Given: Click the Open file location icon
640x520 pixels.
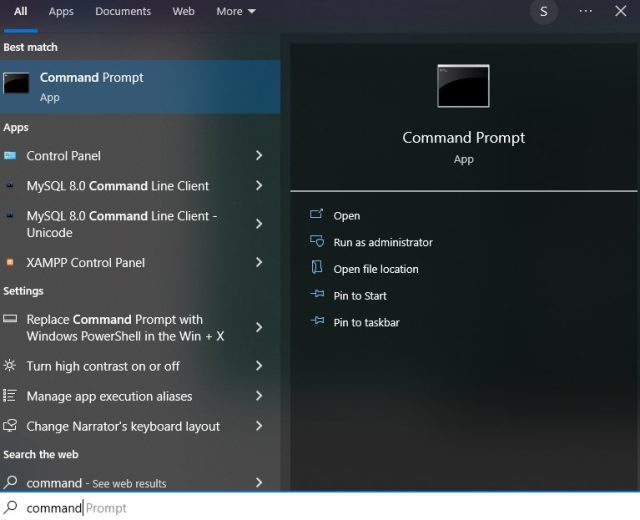Looking at the screenshot, I should point(317,269).
